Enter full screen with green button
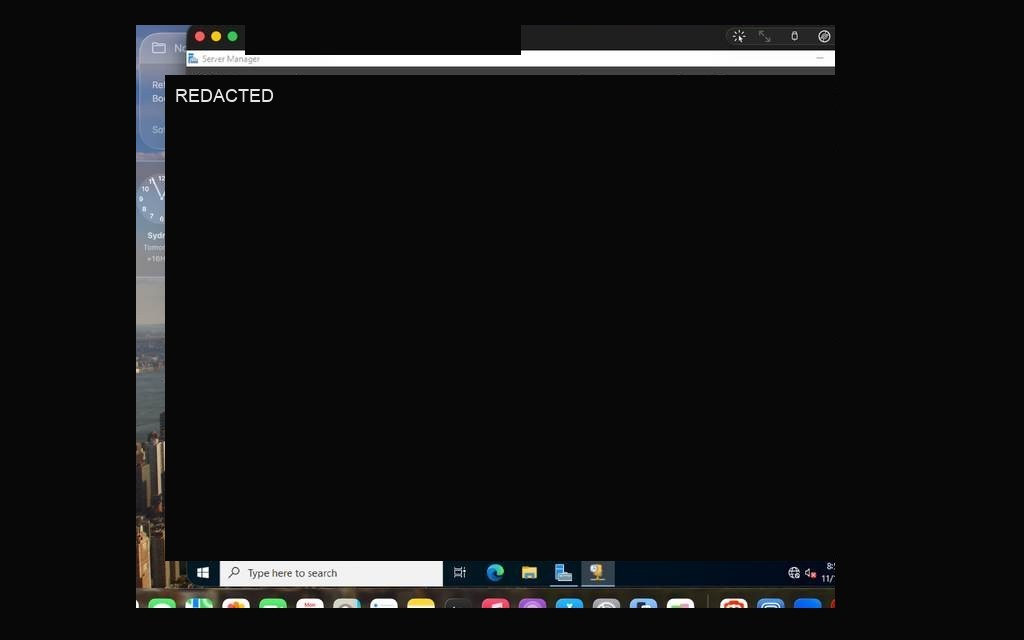This screenshot has width=1024, height=640. (232, 37)
